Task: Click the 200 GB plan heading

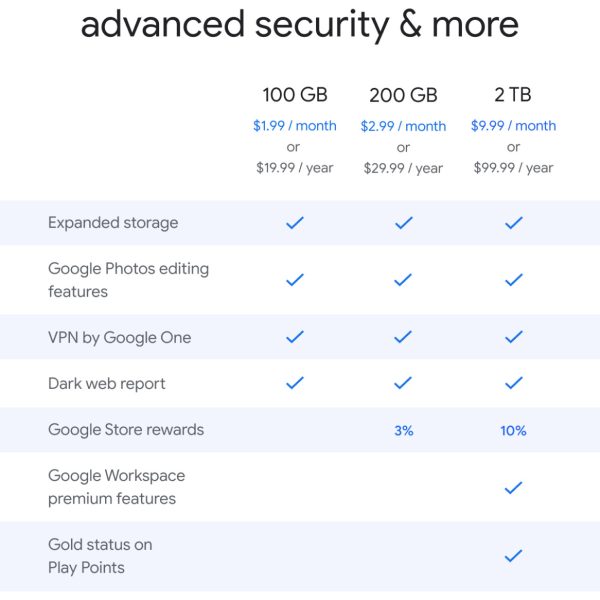Action: (x=403, y=95)
